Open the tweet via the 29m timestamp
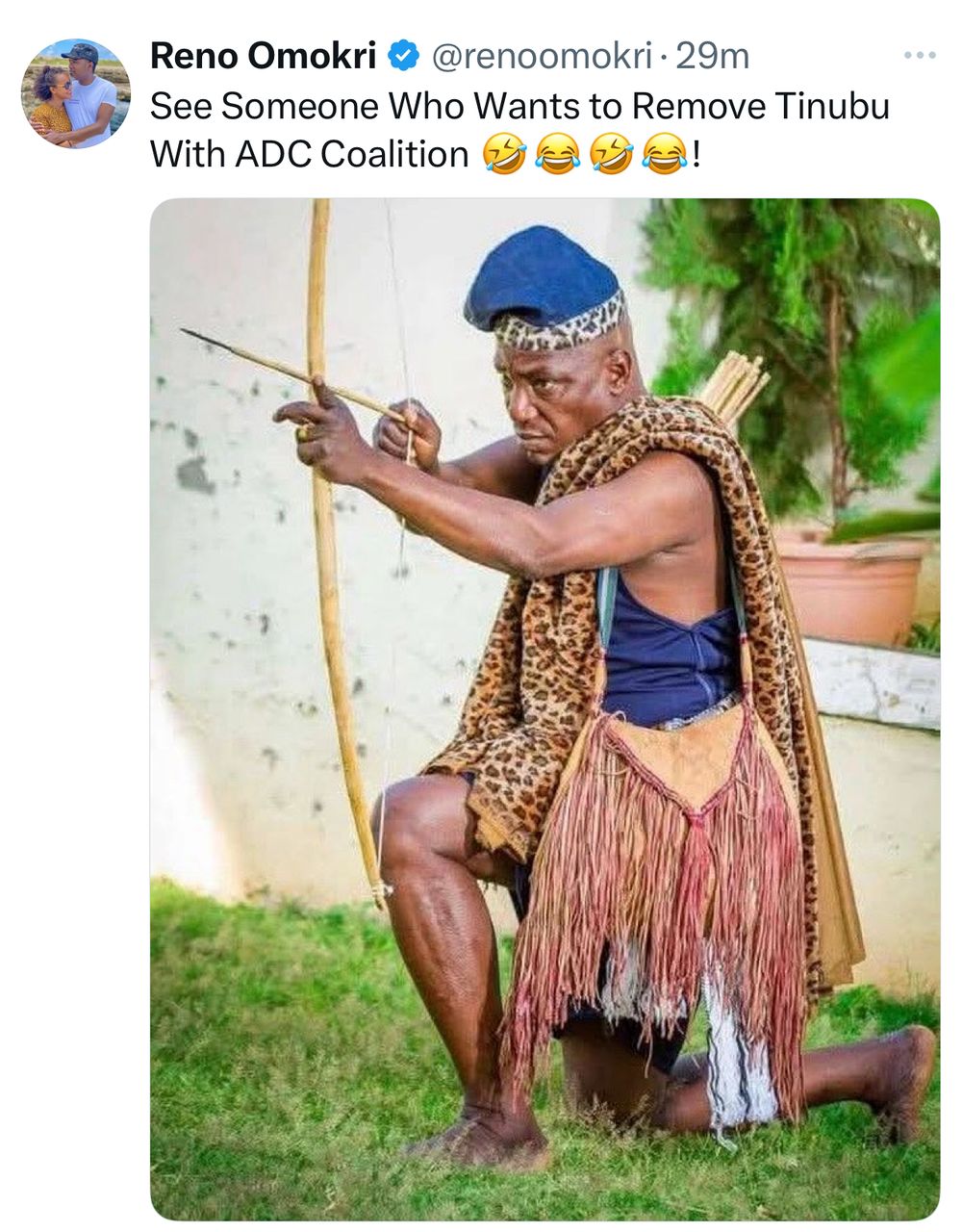962x1232 pixels. [712, 57]
